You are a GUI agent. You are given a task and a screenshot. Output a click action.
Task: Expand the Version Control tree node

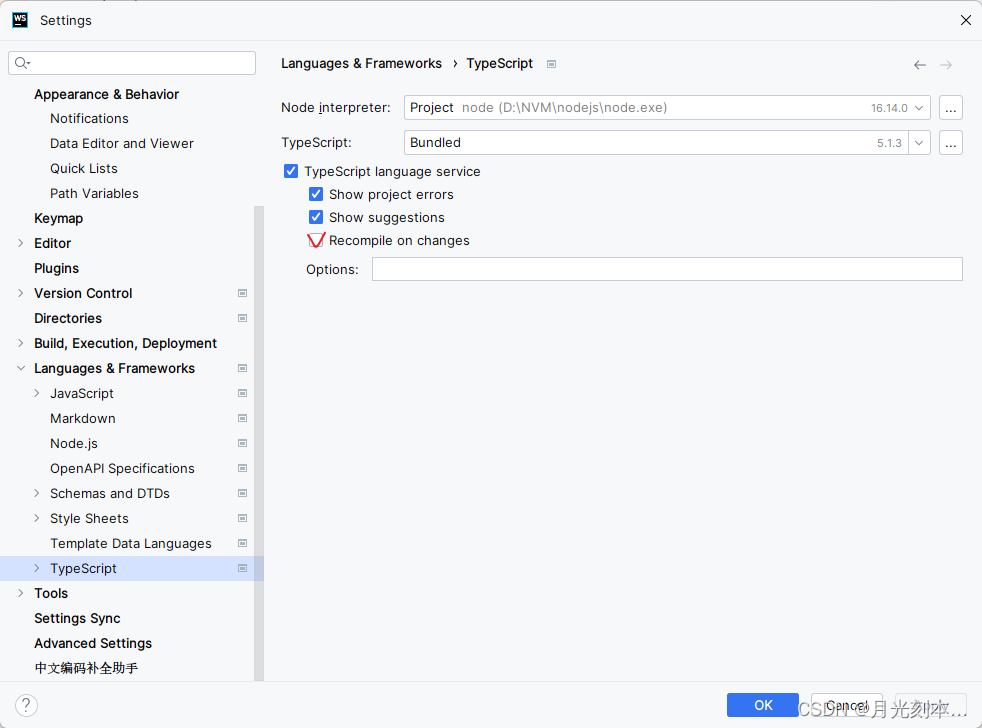pos(21,293)
